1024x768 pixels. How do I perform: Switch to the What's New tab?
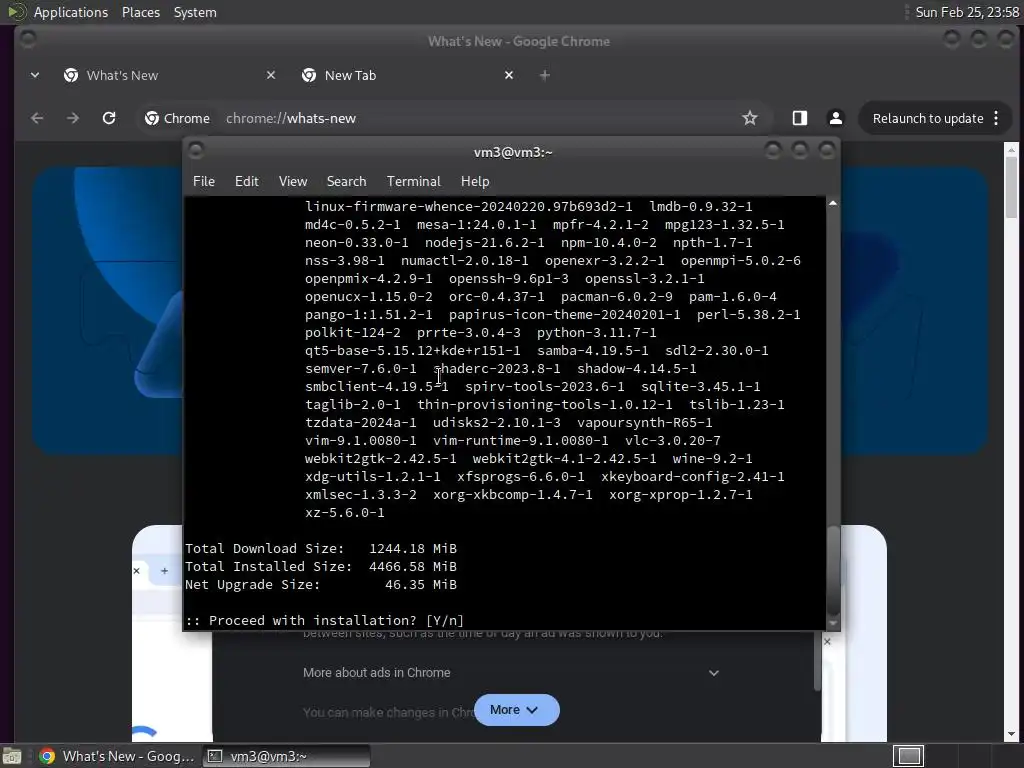pyautogui.click(x=167, y=75)
